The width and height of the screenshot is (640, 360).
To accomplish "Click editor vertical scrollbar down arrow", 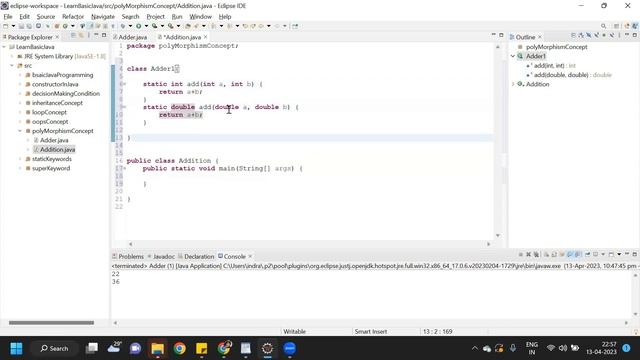I will point(498,236).
